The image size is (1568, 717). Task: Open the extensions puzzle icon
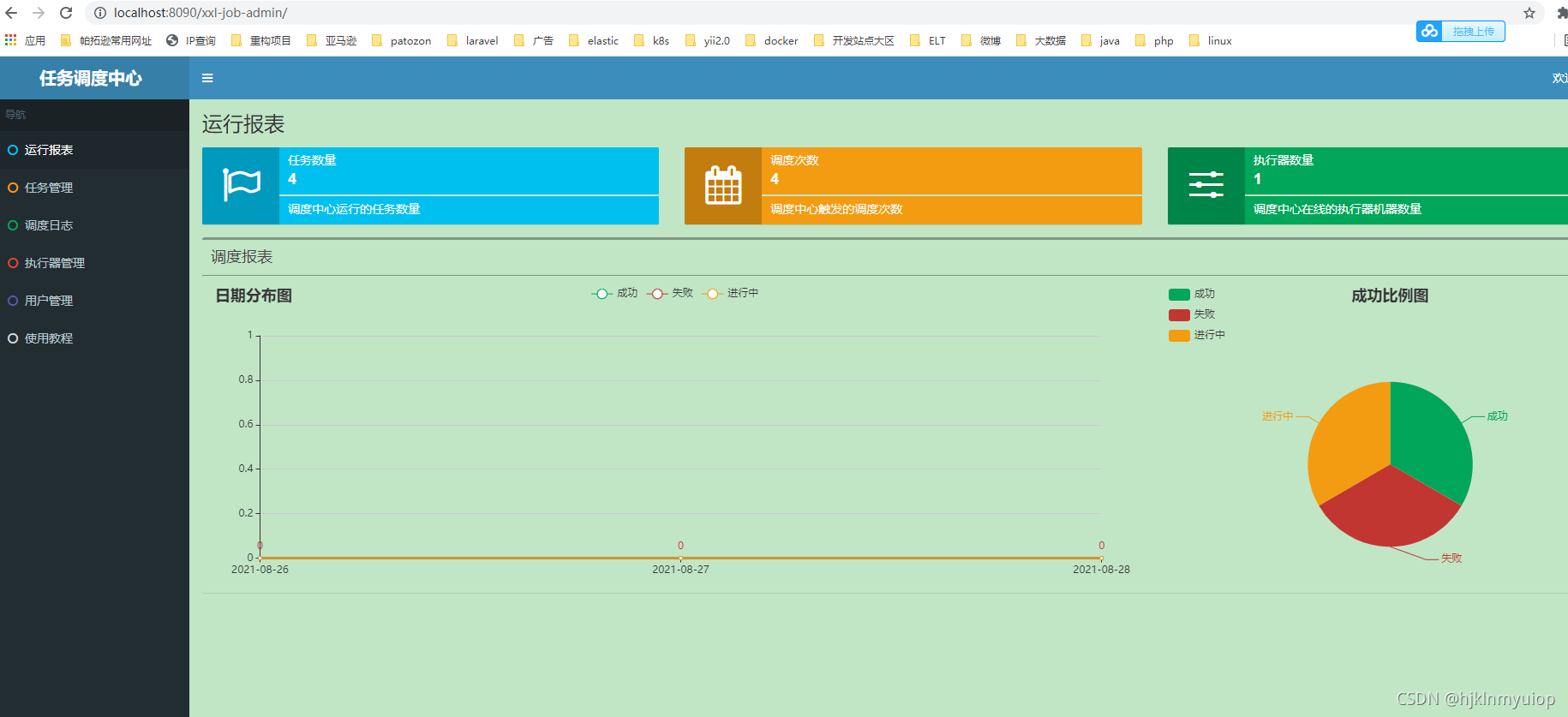(x=1562, y=13)
